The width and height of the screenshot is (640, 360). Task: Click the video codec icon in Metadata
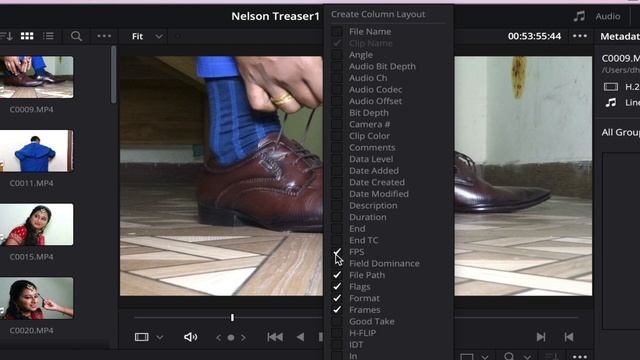coord(611,87)
